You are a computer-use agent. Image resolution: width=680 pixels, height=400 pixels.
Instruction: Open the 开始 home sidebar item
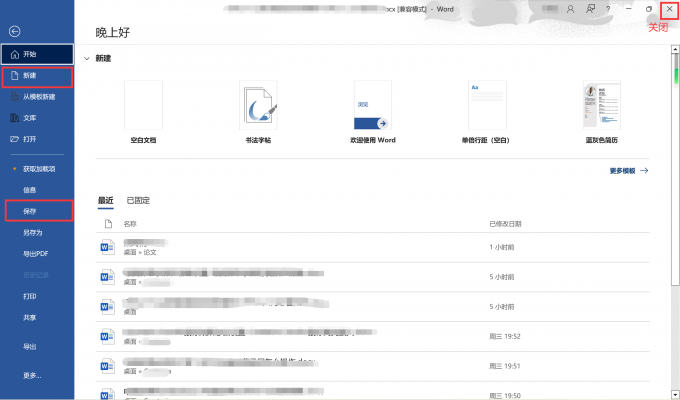pyautogui.click(x=37, y=54)
